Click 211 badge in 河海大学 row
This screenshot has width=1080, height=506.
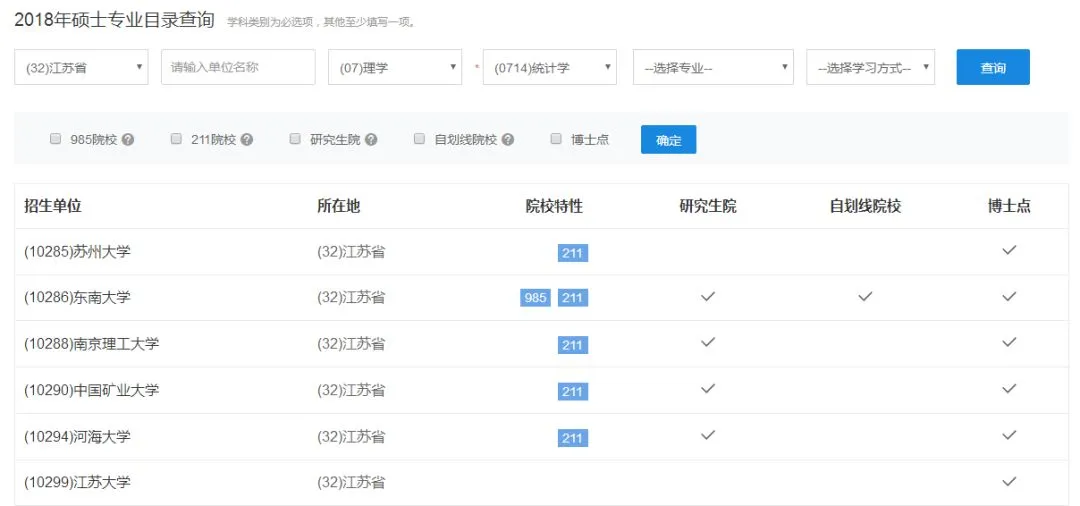coord(572,438)
